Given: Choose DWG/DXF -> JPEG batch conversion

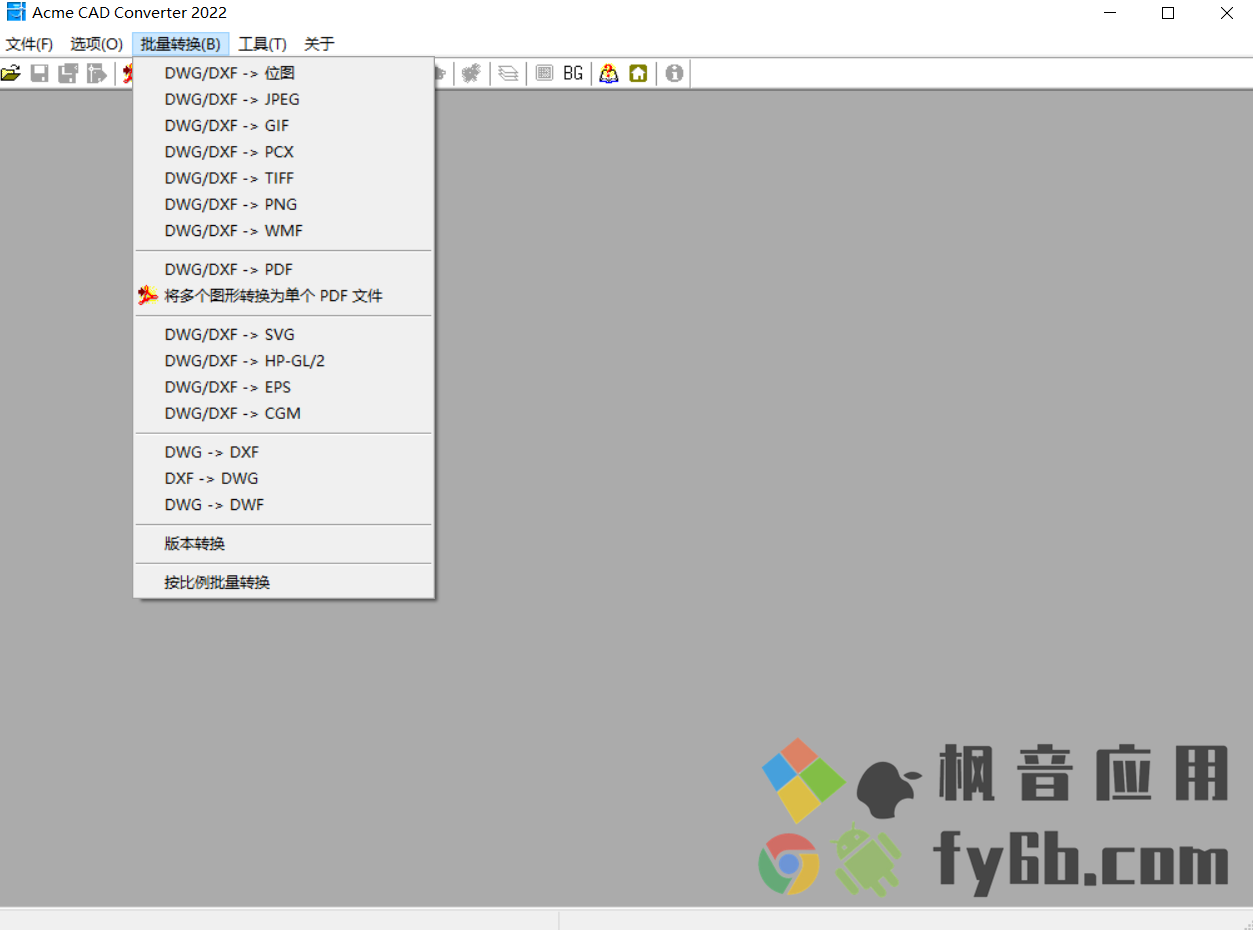Looking at the screenshot, I should (284, 99).
